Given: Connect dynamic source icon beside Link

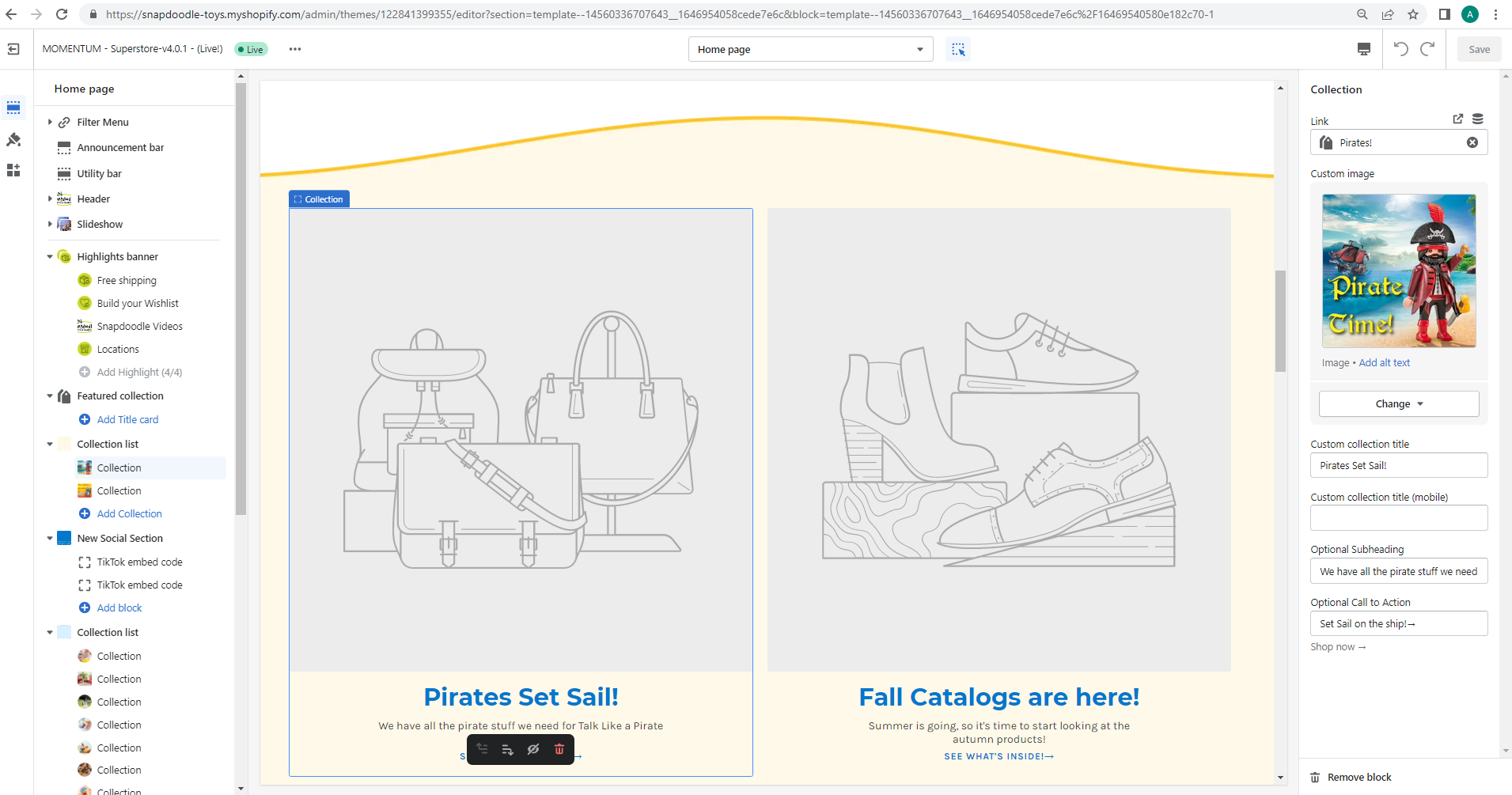Looking at the screenshot, I should [1477, 119].
